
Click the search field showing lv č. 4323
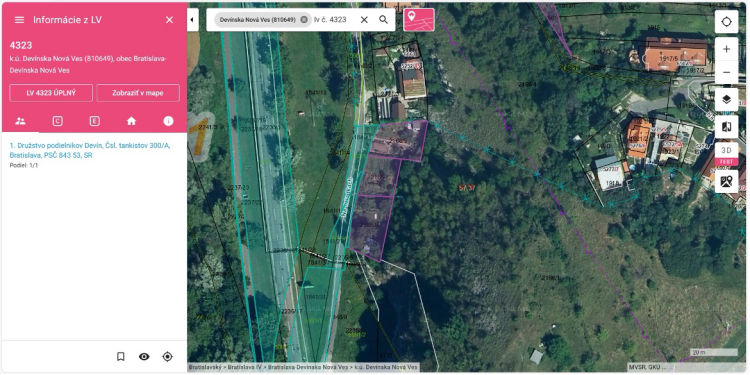tap(333, 20)
